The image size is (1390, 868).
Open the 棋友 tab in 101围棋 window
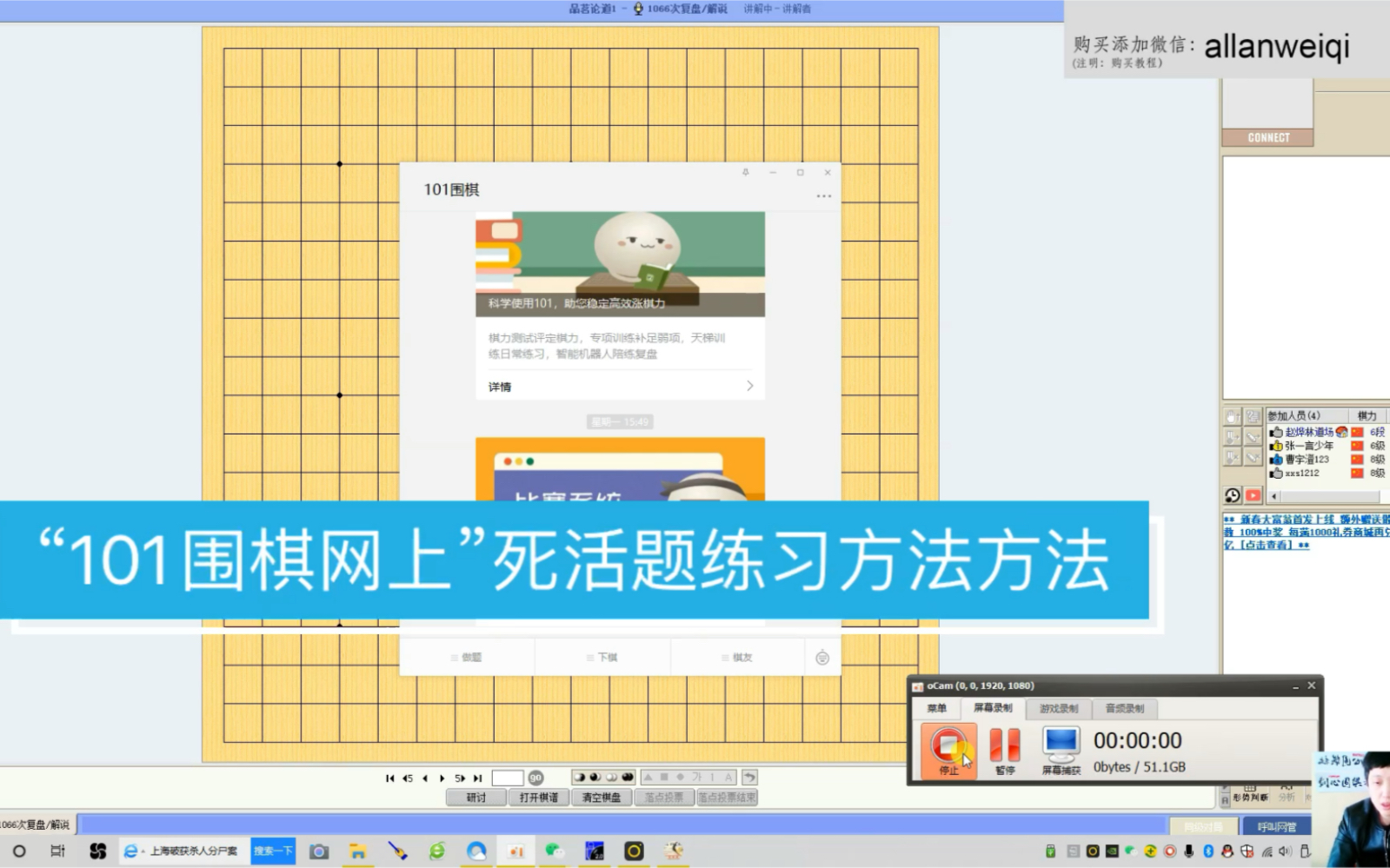tap(737, 658)
